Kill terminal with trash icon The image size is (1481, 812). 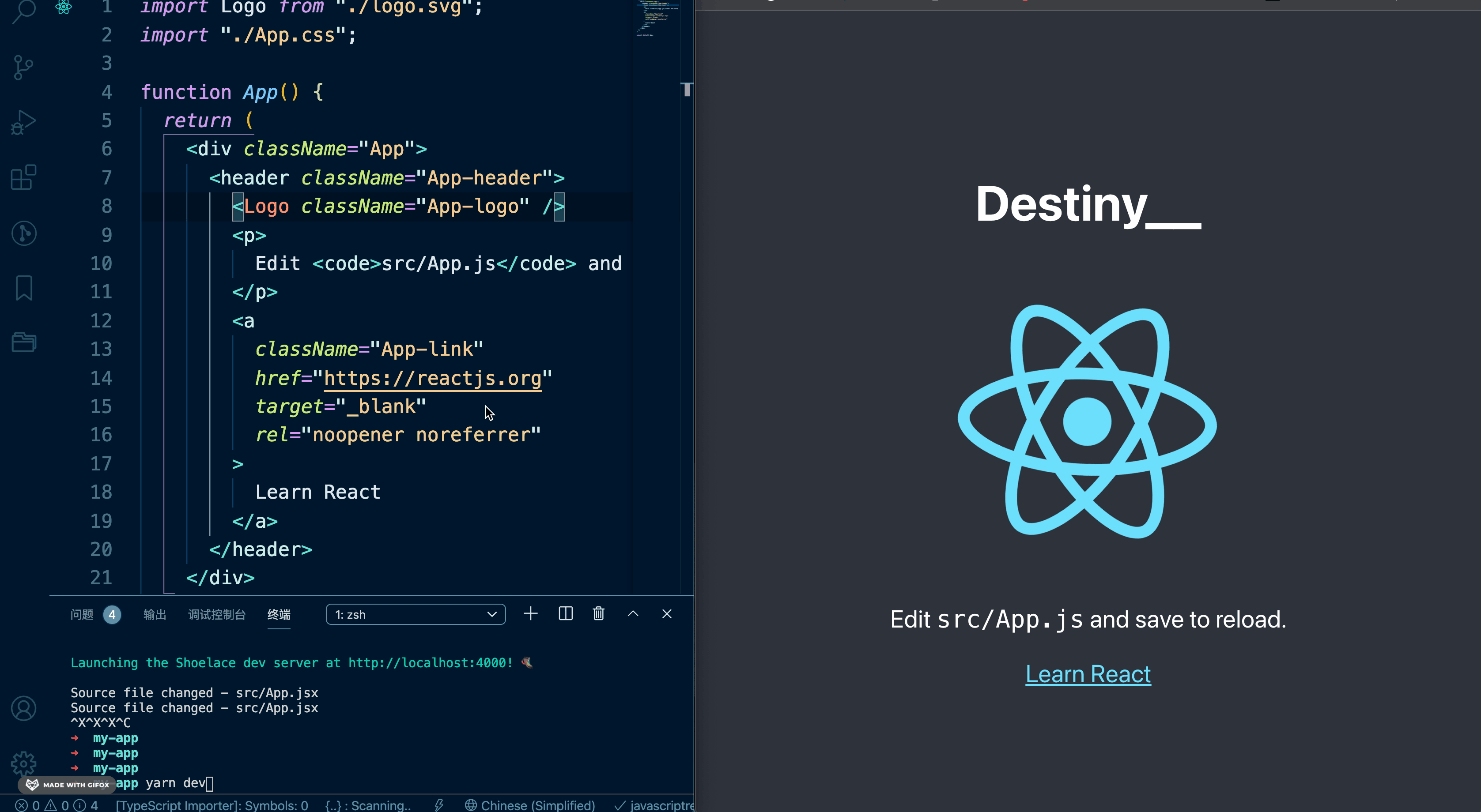(x=598, y=614)
